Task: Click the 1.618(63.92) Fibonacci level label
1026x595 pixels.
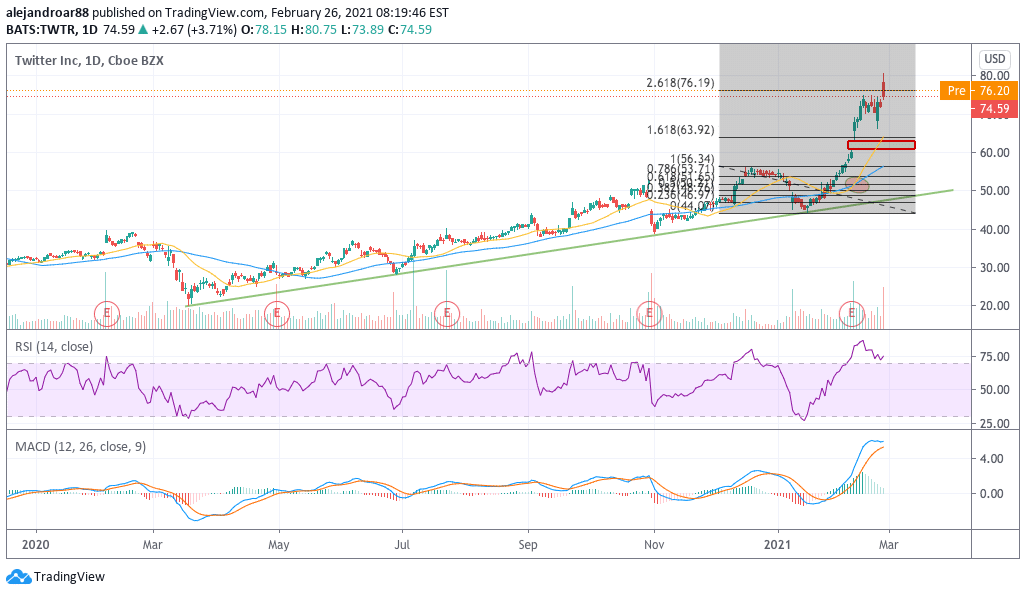Action: 680,130
